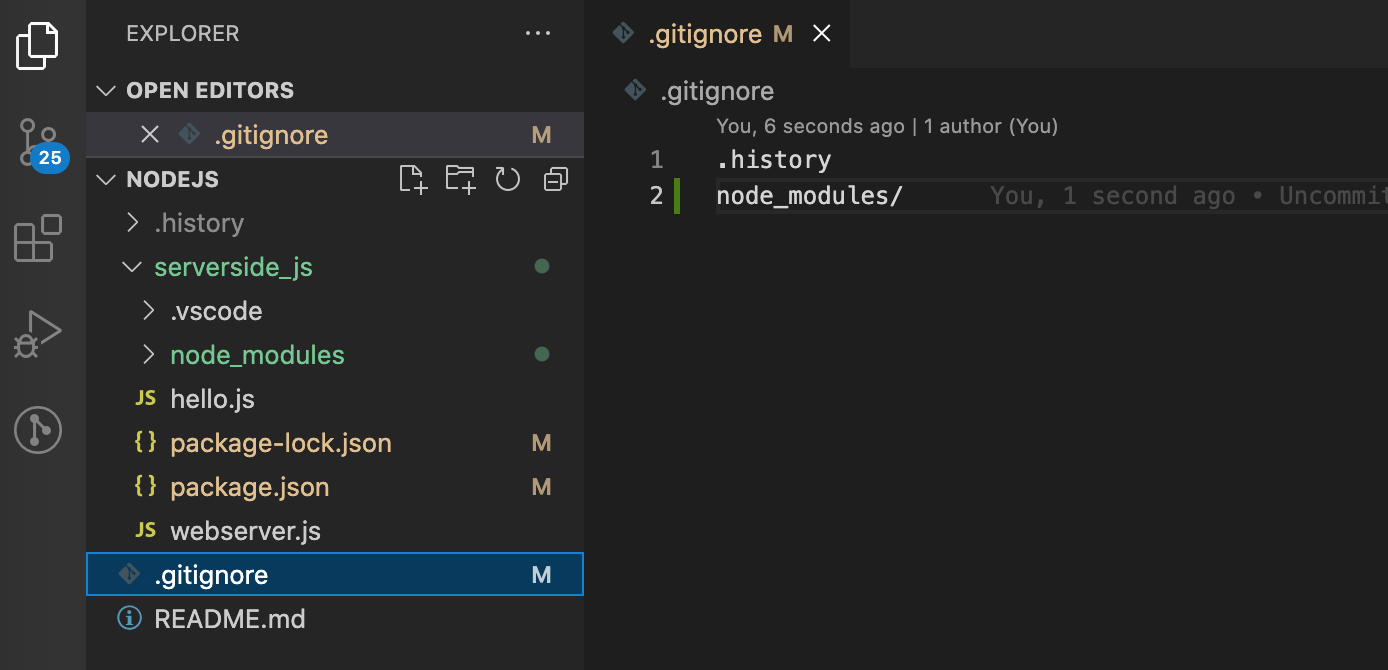
Task: Close the .gitignore editor tab
Action: (821, 34)
